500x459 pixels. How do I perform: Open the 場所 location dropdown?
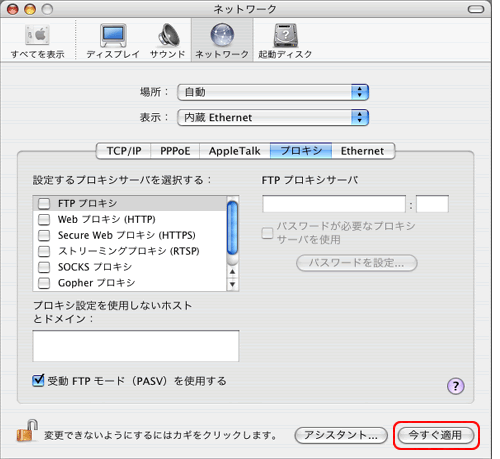click(273, 92)
